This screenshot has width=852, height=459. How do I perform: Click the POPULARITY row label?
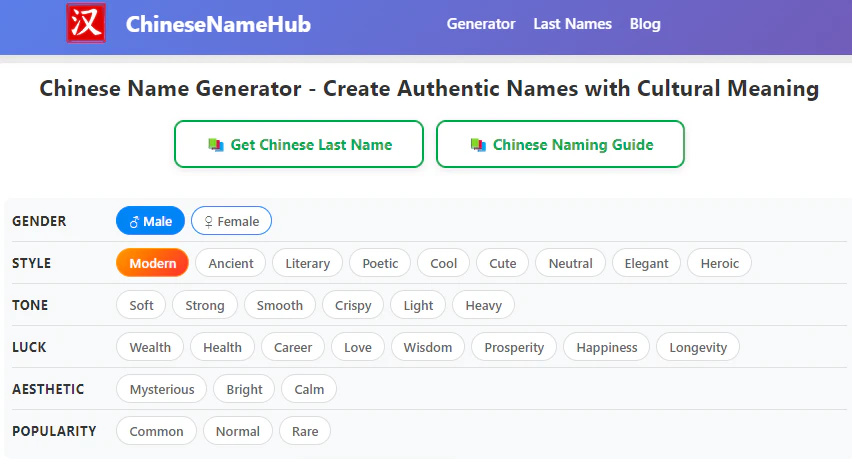(54, 431)
